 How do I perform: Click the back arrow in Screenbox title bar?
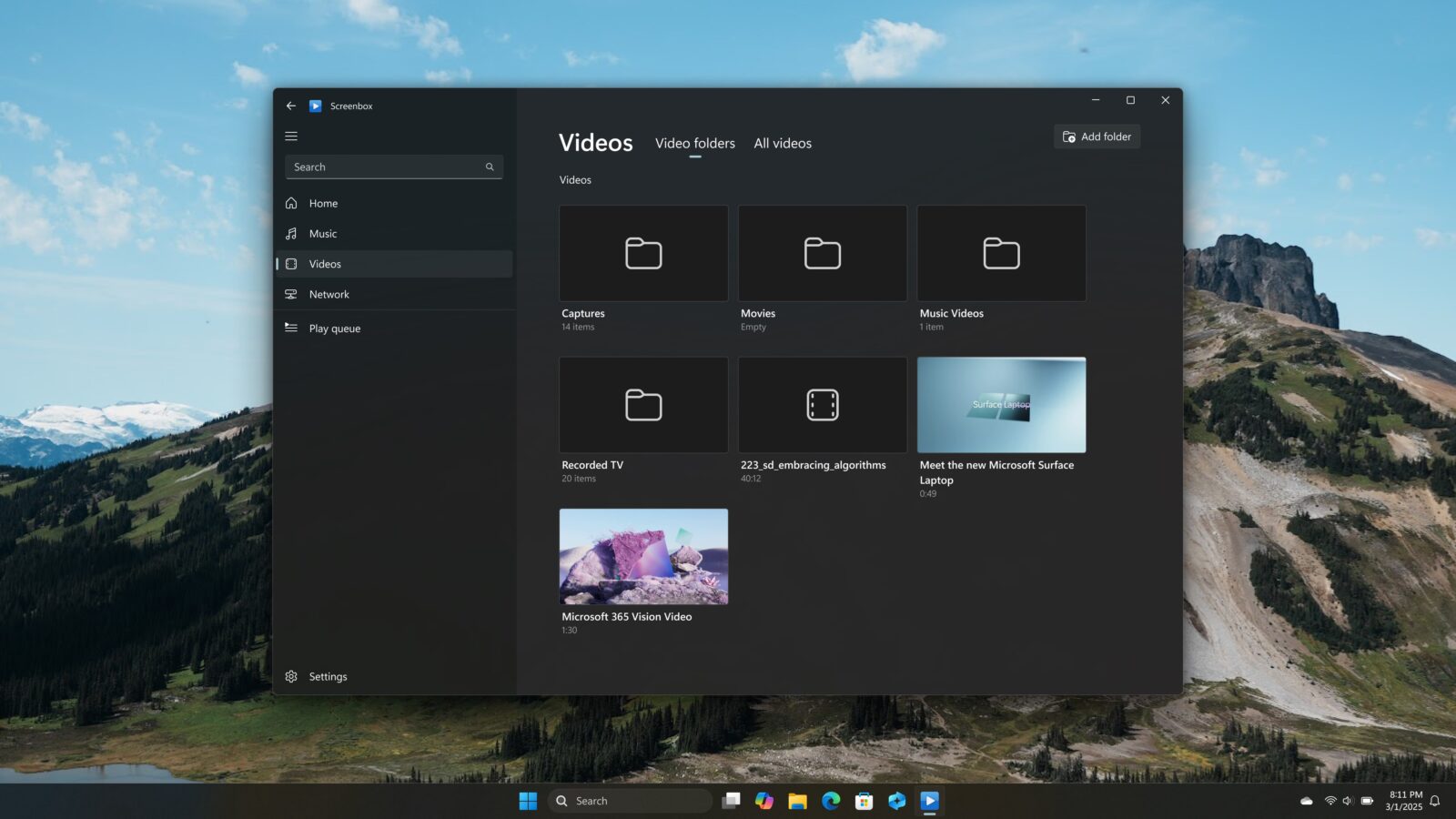291,106
